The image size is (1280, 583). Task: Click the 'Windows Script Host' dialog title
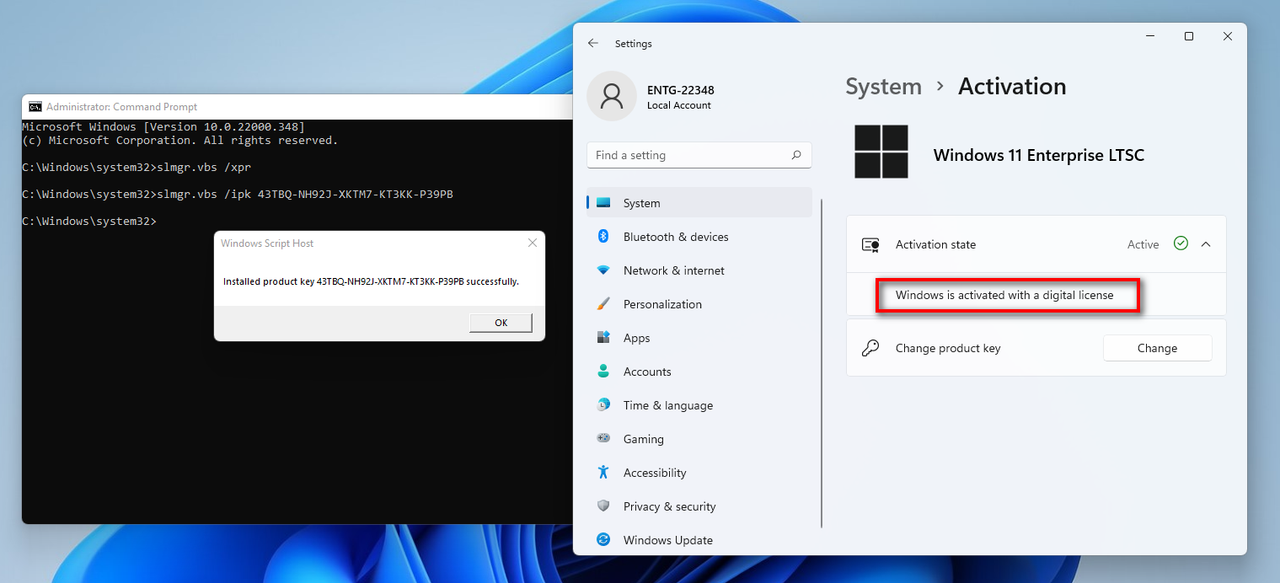267,243
